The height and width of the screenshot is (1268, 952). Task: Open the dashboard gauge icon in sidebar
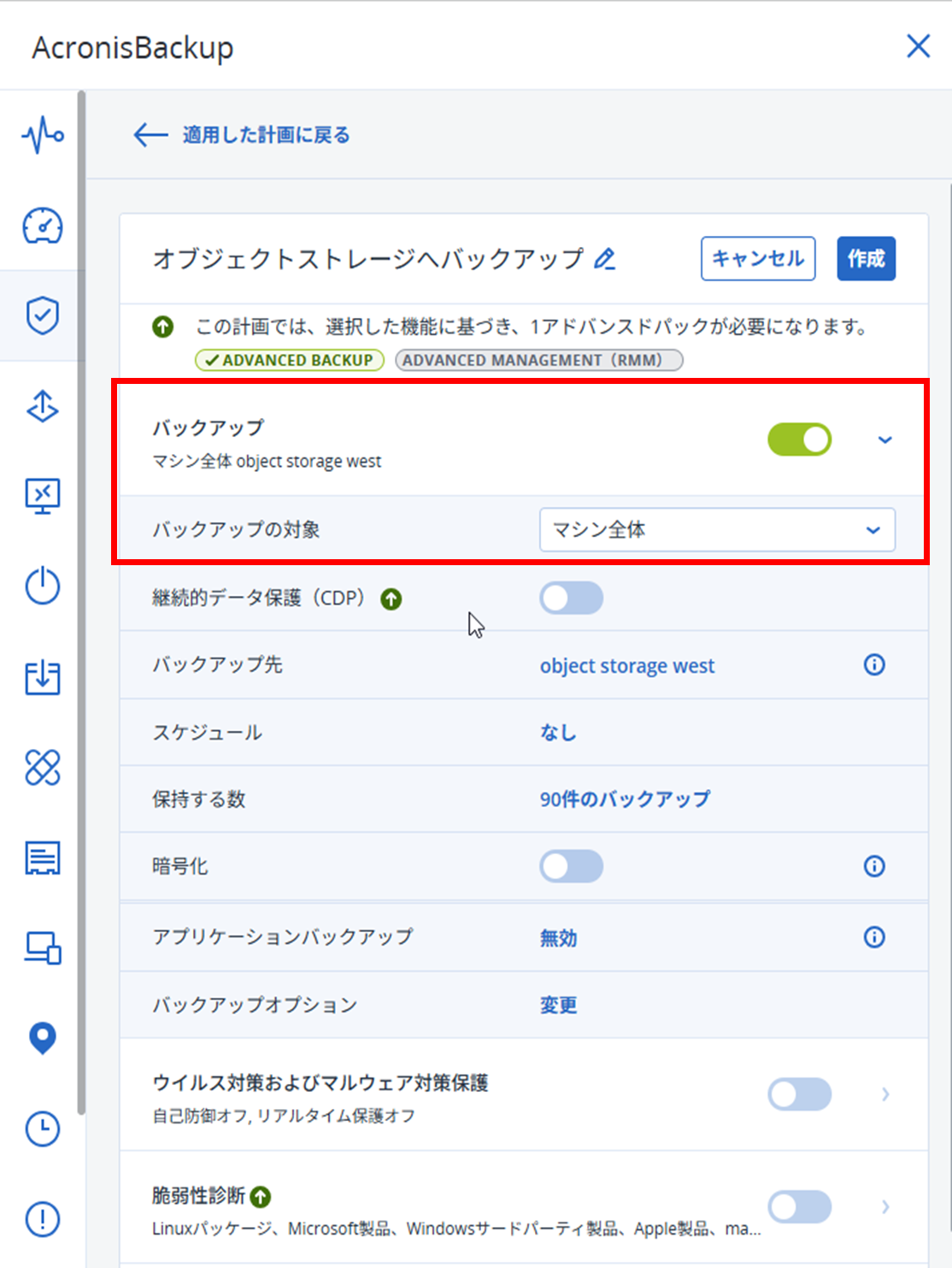[42, 226]
